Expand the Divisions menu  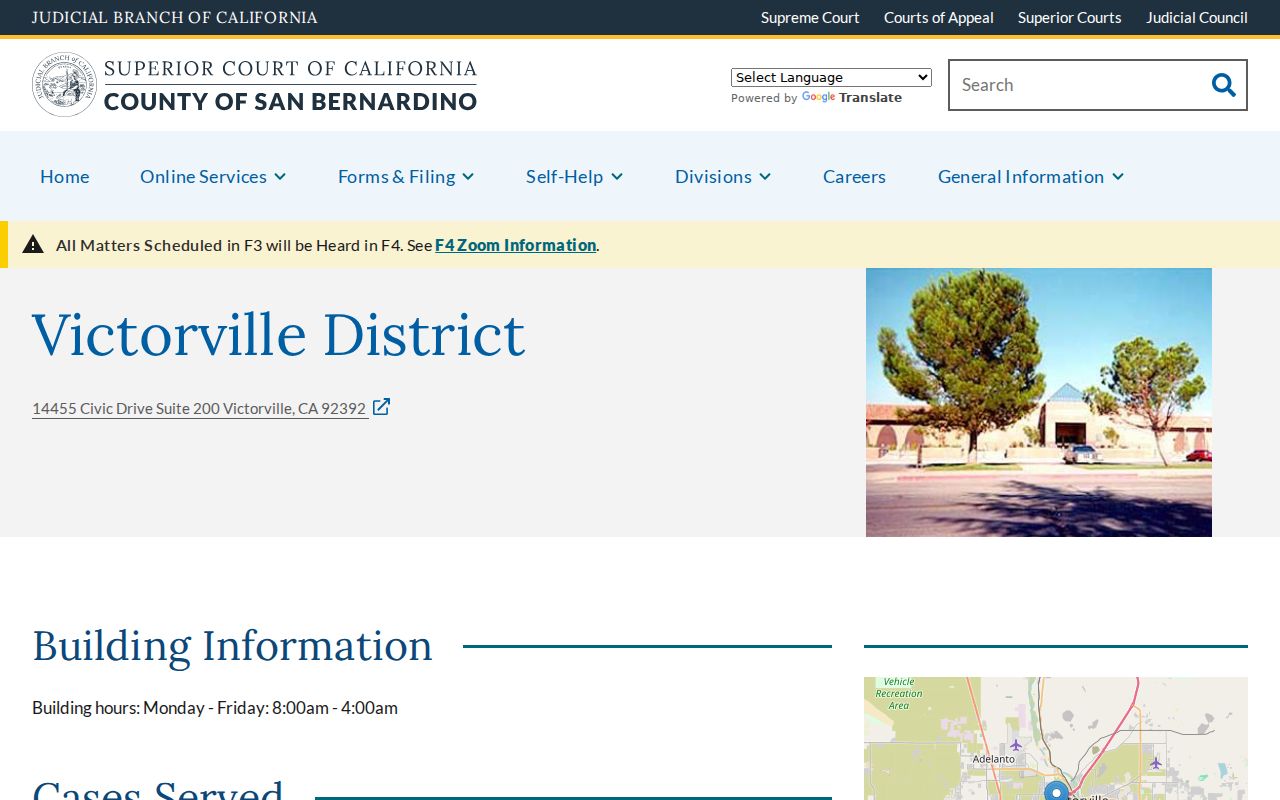723,176
